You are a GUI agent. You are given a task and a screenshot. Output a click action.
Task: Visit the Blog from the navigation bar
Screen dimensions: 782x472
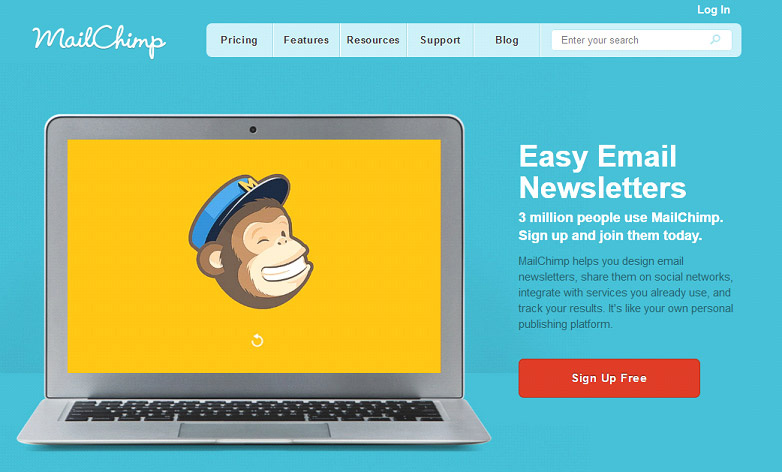point(507,40)
